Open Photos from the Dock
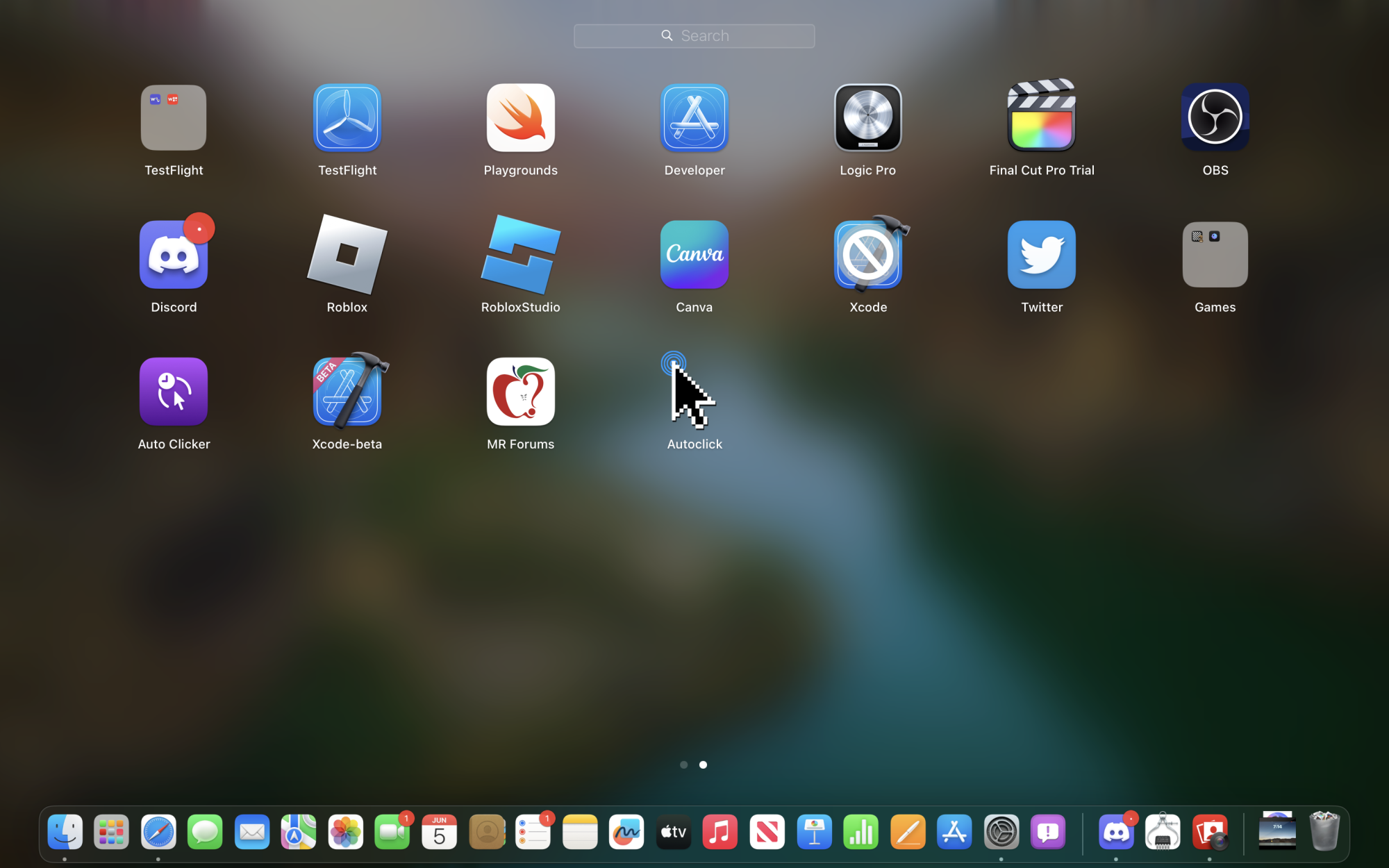The height and width of the screenshot is (868, 1389). coord(346,832)
